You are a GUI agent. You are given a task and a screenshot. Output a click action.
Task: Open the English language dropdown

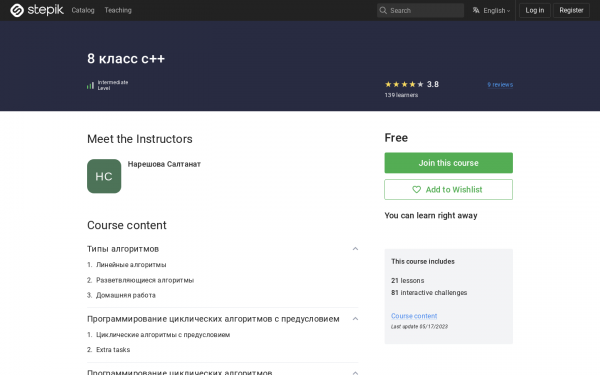click(x=491, y=10)
